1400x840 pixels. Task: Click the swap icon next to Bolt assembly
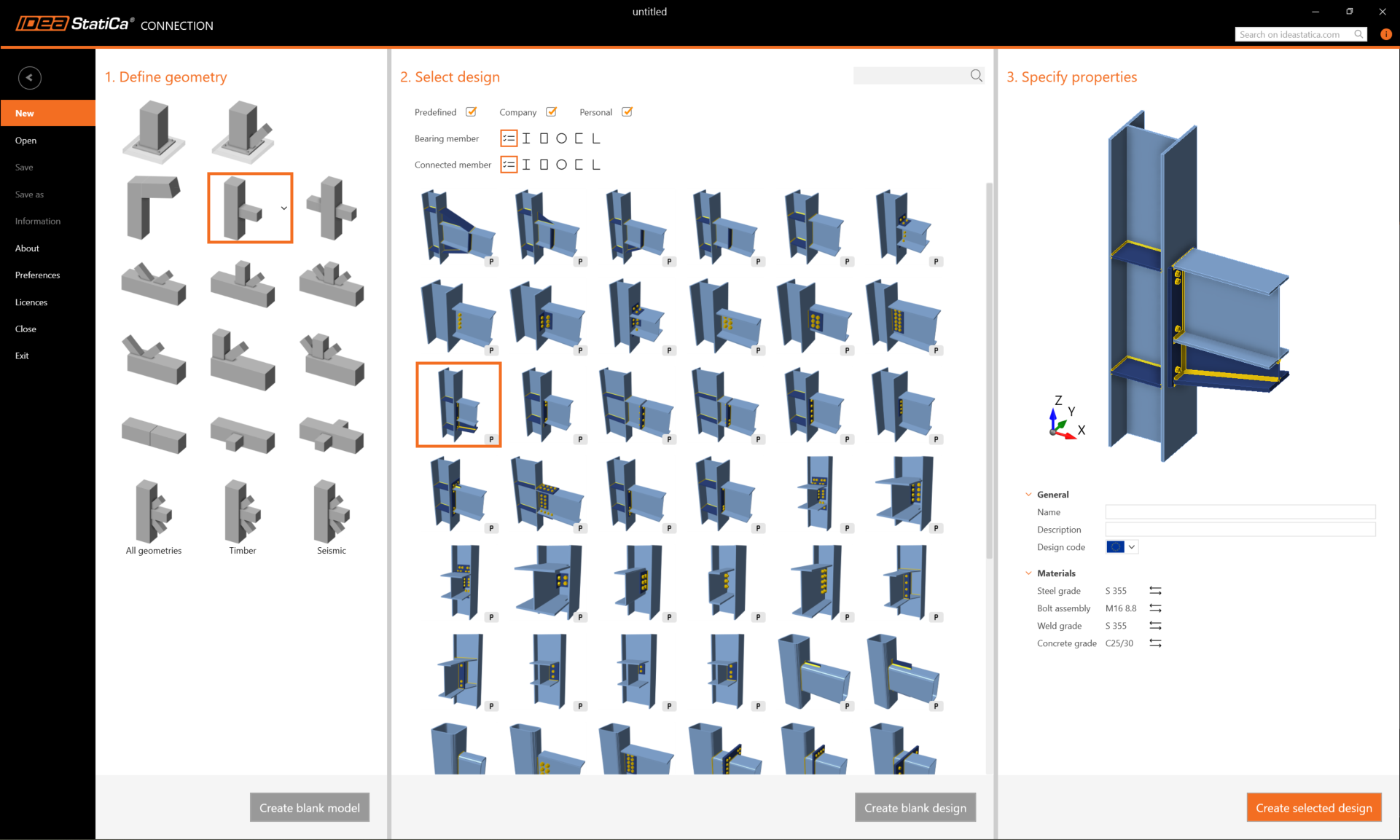pyautogui.click(x=1155, y=608)
